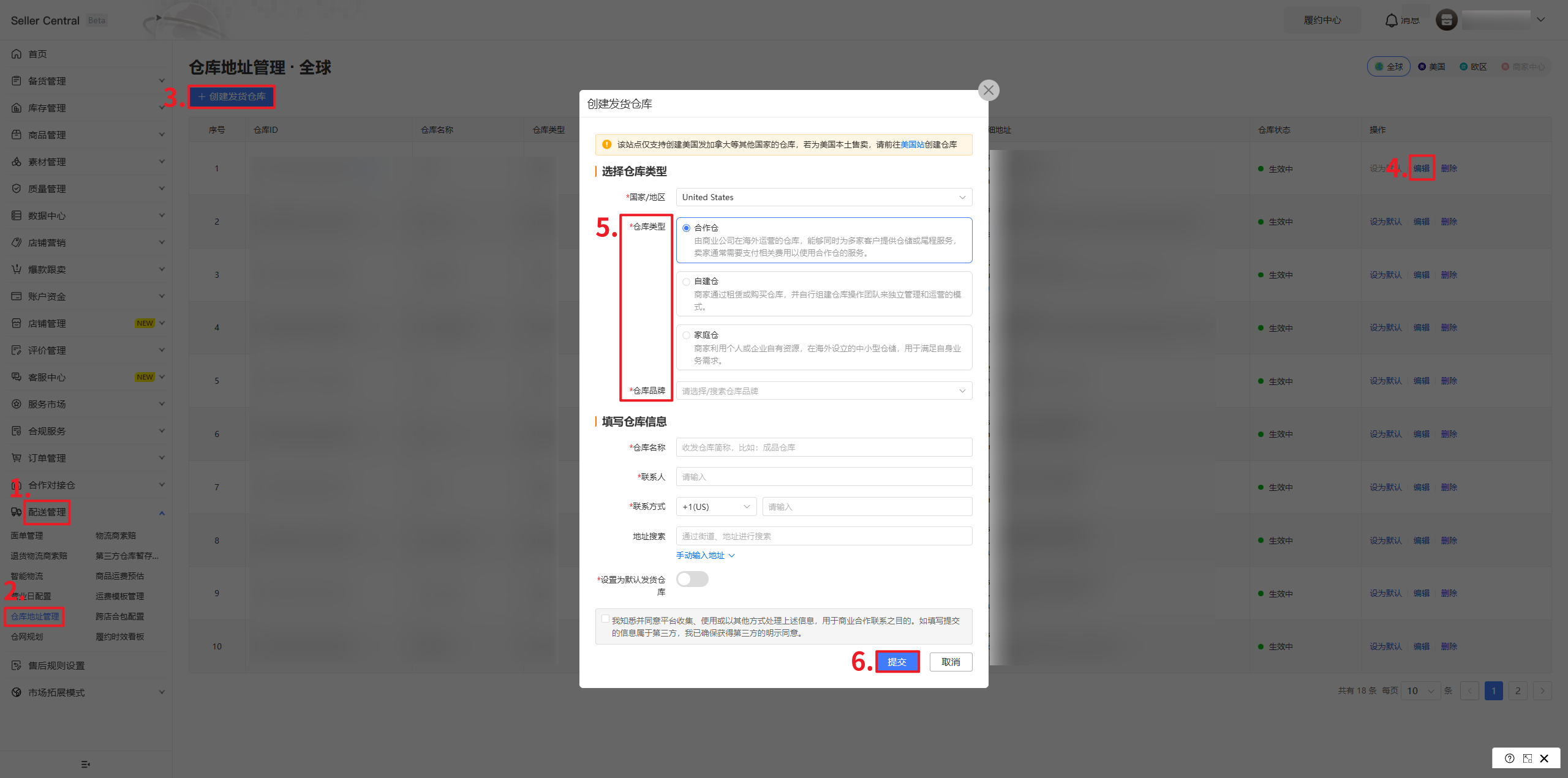Click the 仓库名称 input field
Image resolution: width=1568 pixels, height=778 pixels.
click(x=823, y=447)
